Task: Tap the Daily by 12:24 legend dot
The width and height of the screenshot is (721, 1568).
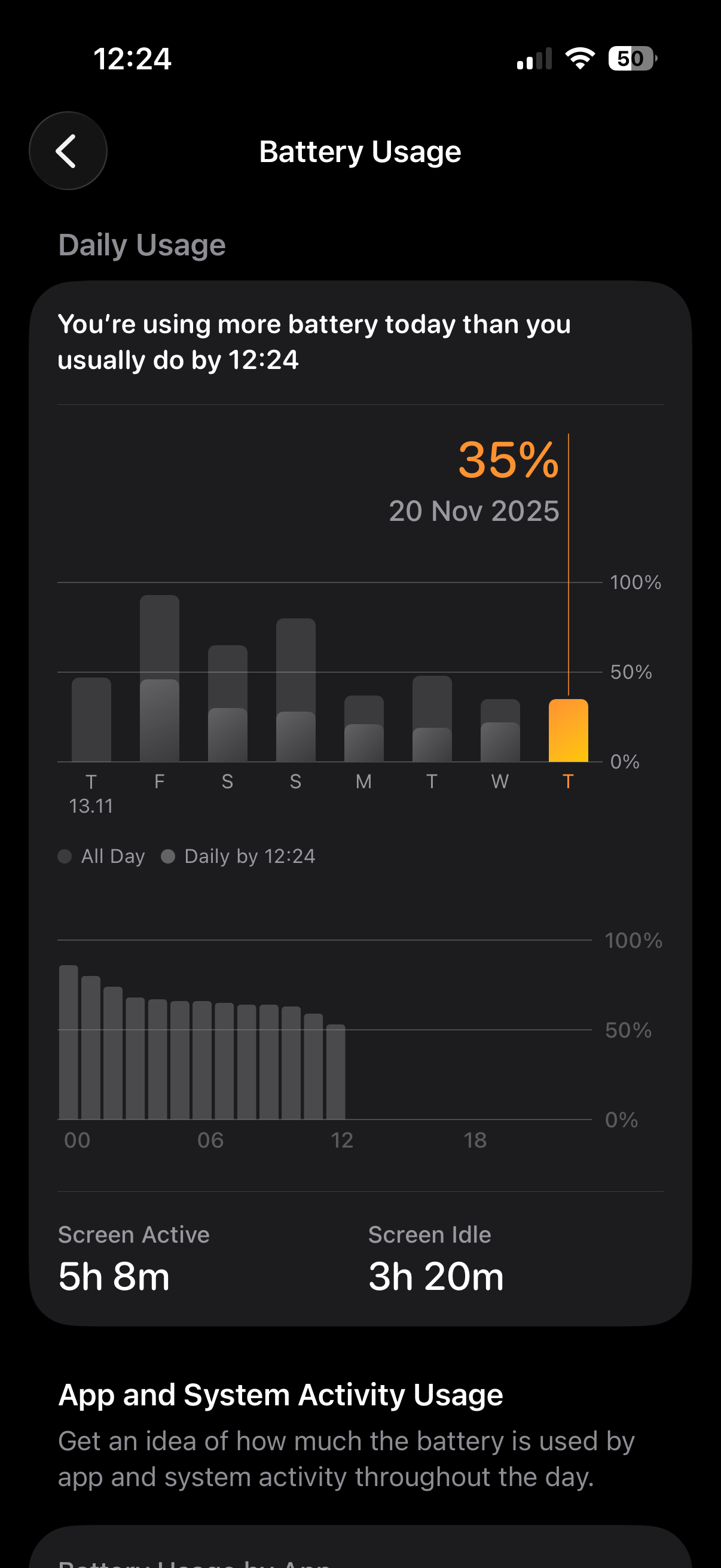Action: pyautogui.click(x=168, y=856)
